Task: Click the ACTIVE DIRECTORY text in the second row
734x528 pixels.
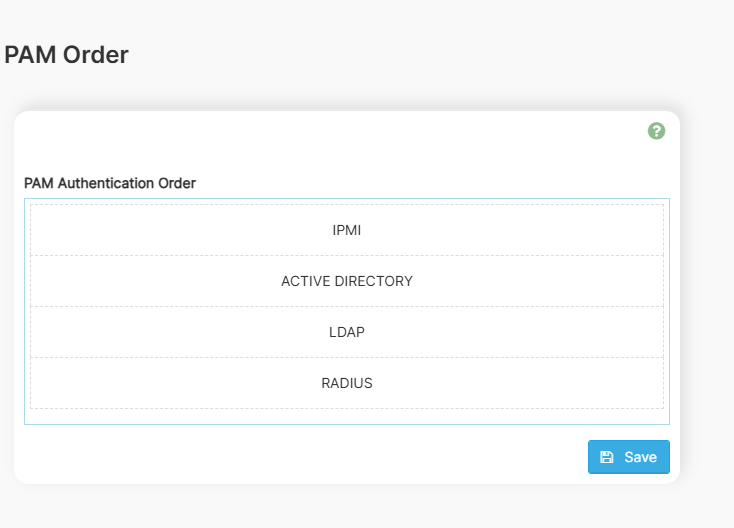Action: click(347, 281)
